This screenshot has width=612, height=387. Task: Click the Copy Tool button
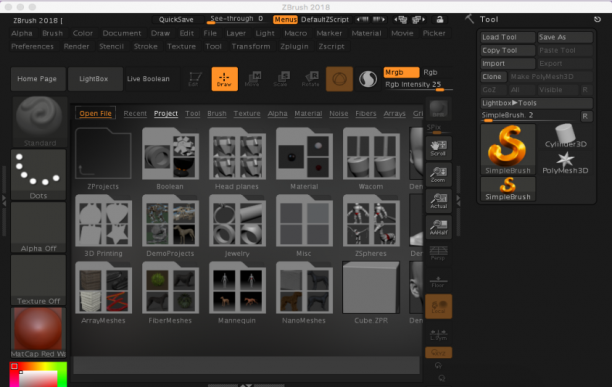507,50
